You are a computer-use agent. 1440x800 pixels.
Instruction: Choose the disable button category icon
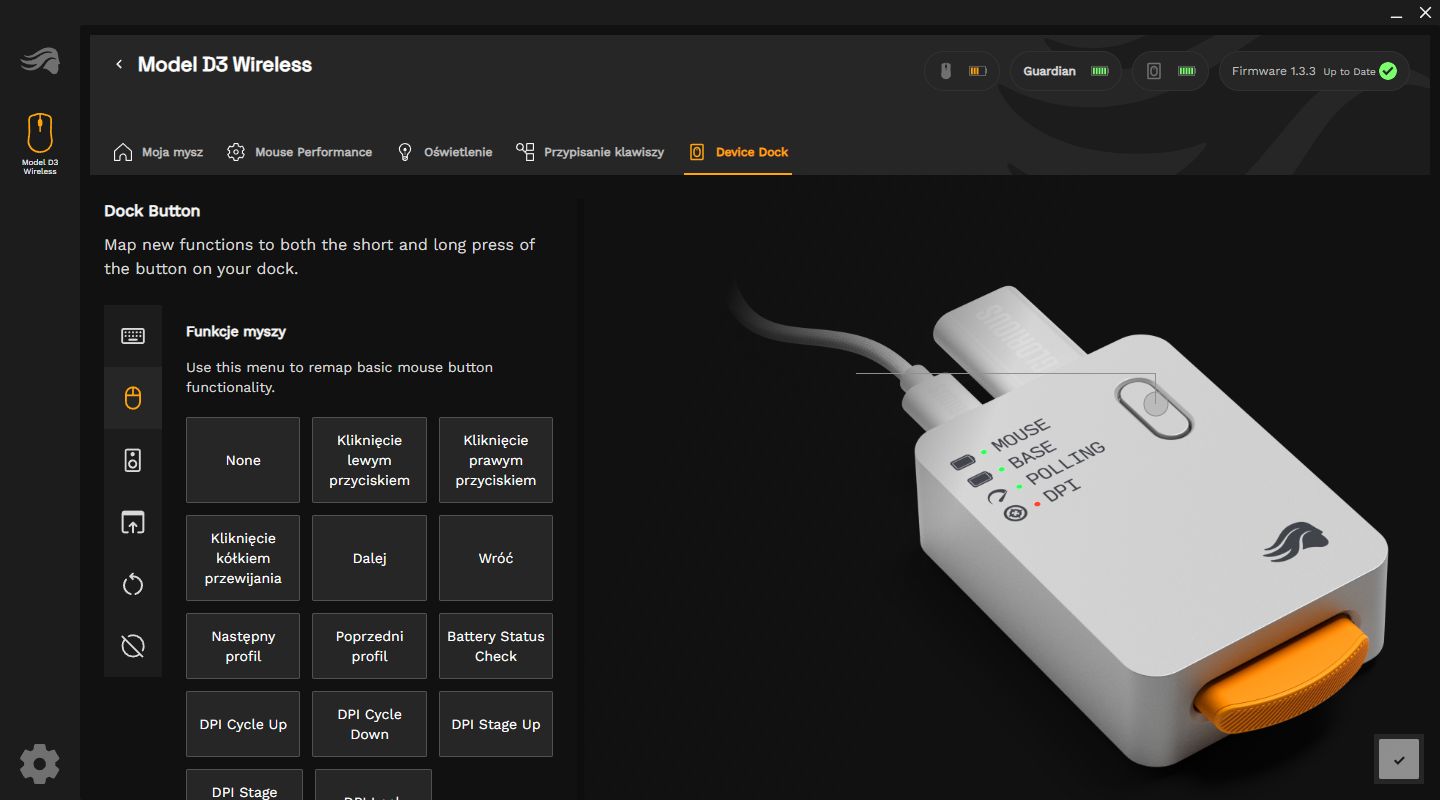pos(133,647)
